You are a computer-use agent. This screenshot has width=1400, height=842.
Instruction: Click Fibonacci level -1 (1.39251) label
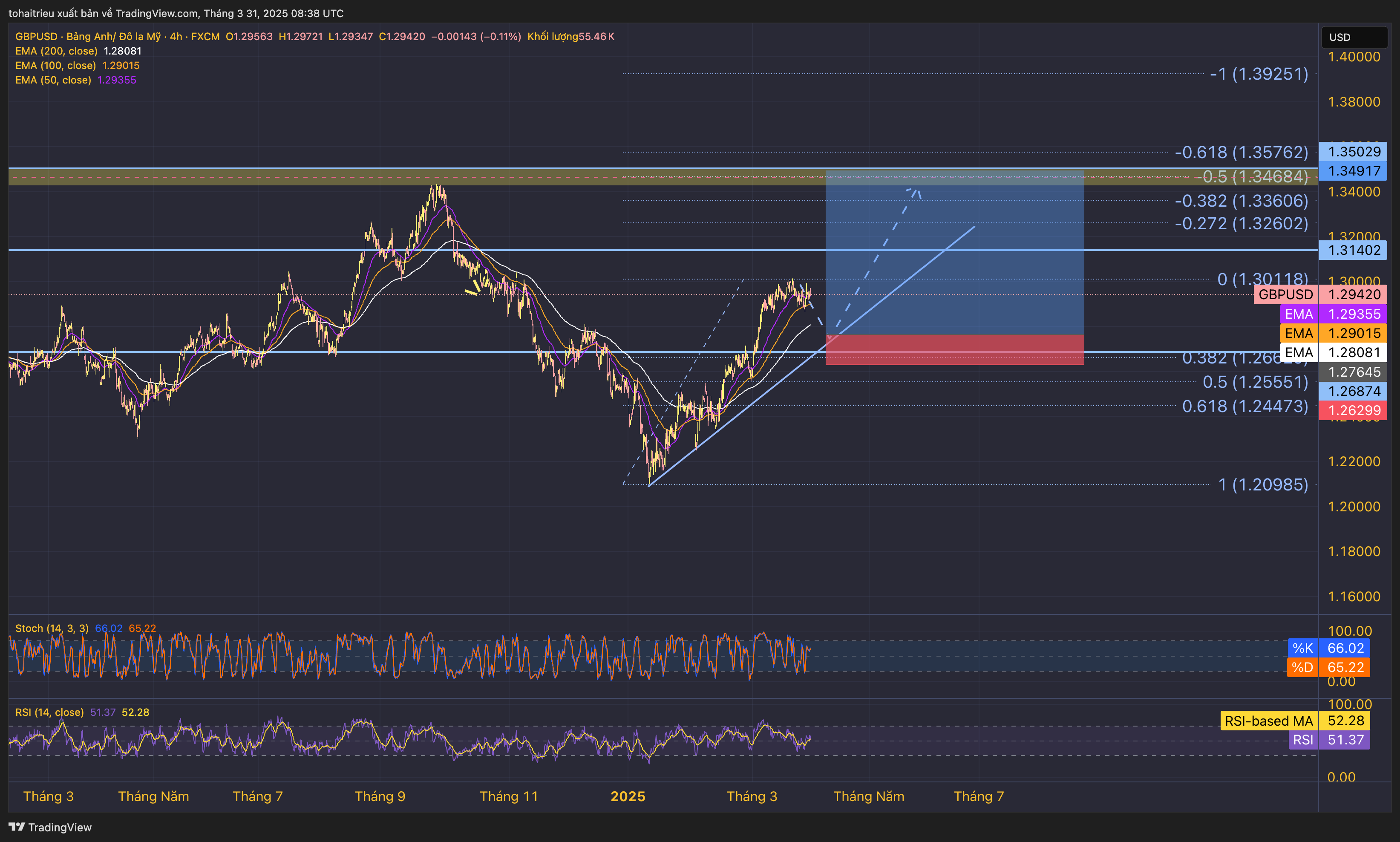1259,74
